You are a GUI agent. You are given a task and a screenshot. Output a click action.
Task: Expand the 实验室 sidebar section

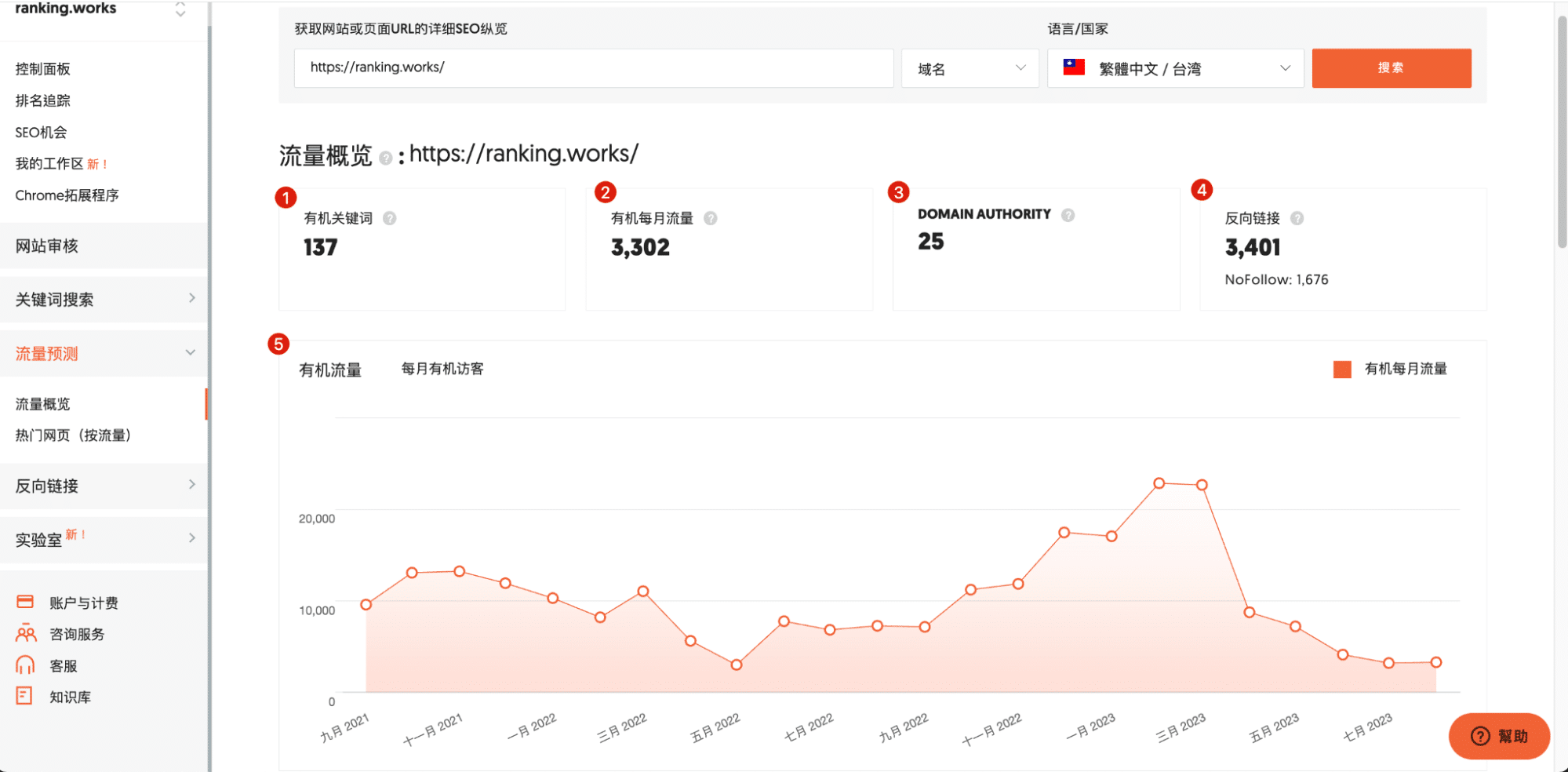(x=104, y=539)
